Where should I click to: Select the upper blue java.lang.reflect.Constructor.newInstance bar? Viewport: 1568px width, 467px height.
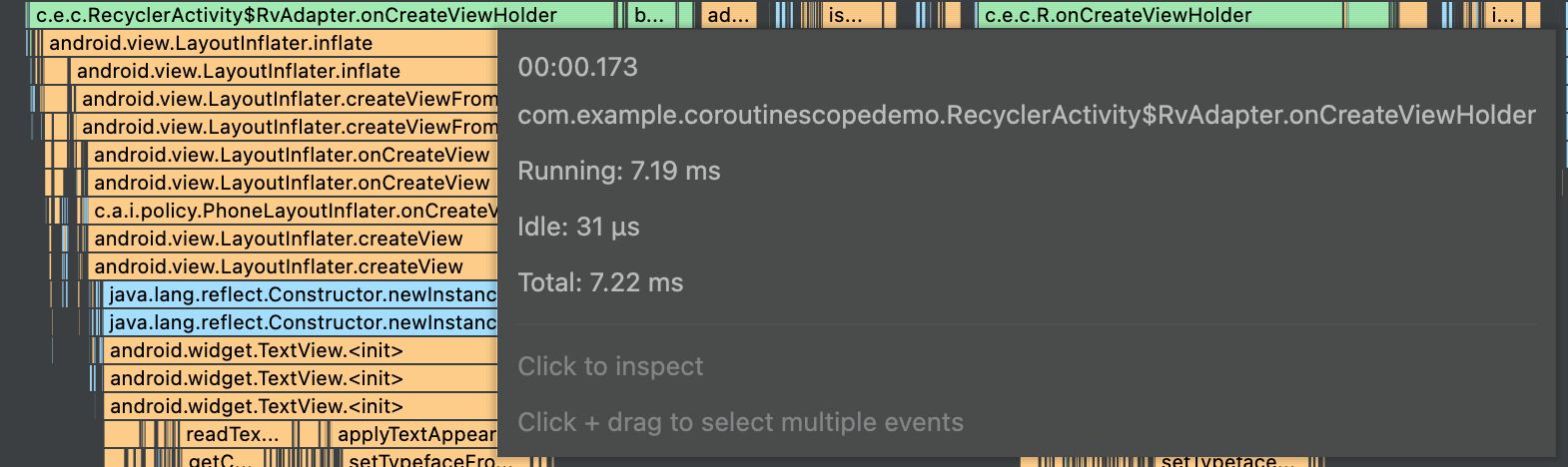pyautogui.click(x=302, y=294)
